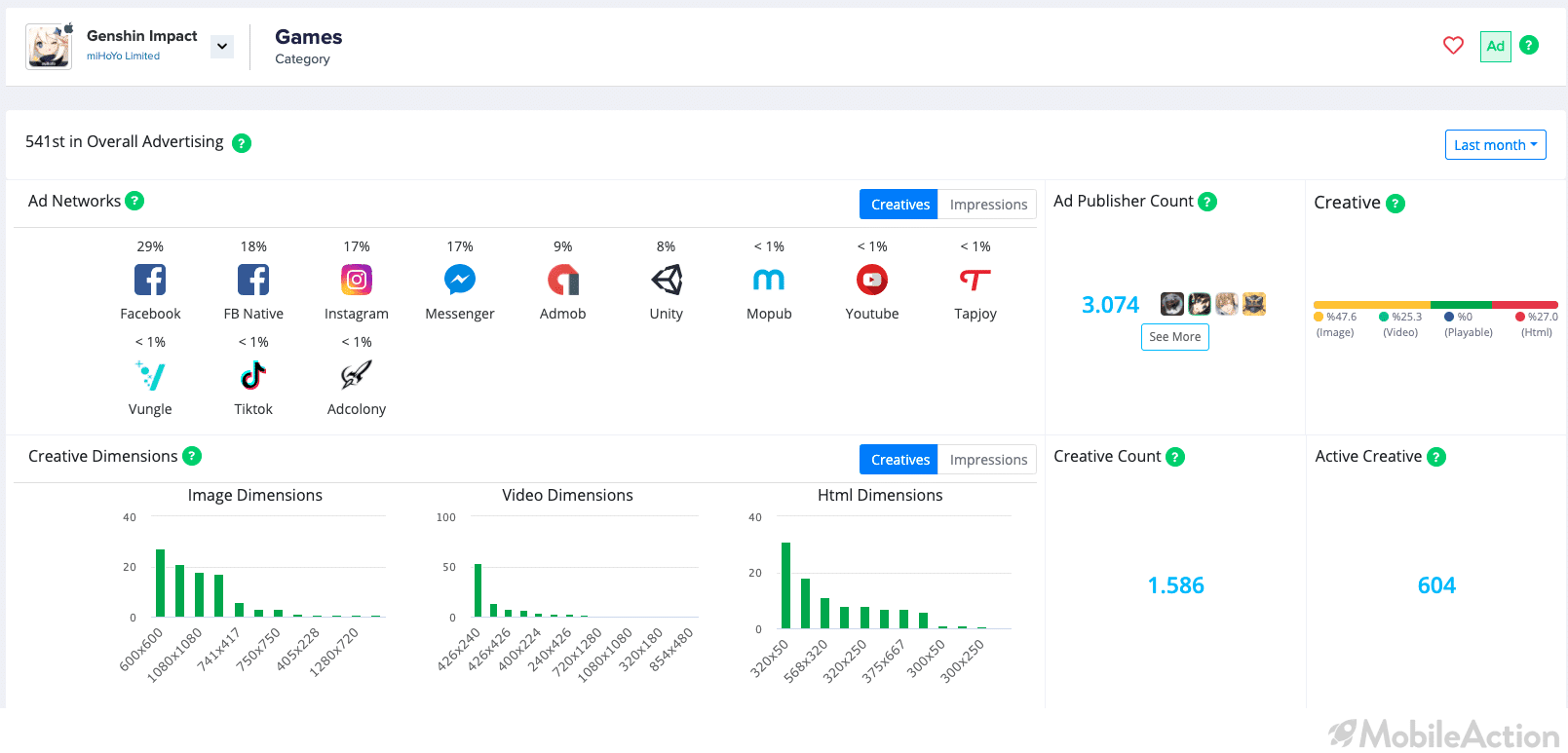Open the miHoYo Limited publisher link

point(123,56)
